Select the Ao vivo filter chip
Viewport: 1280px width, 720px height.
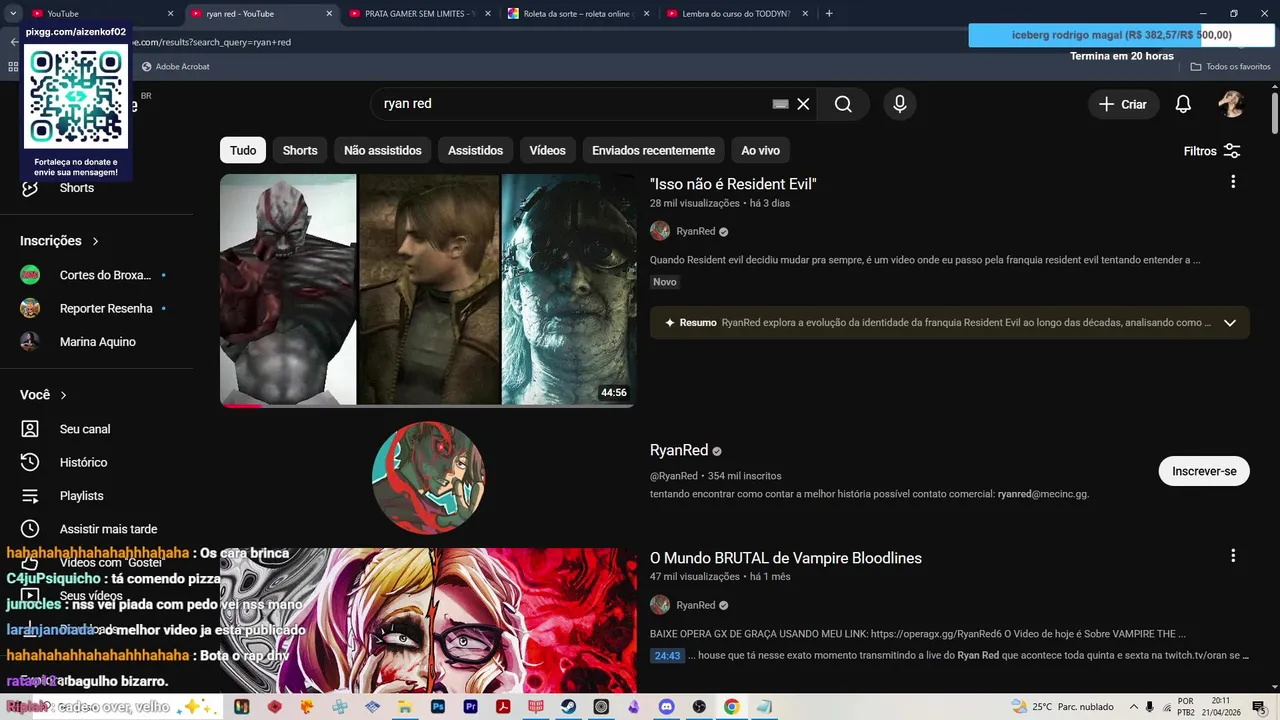(x=761, y=150)
